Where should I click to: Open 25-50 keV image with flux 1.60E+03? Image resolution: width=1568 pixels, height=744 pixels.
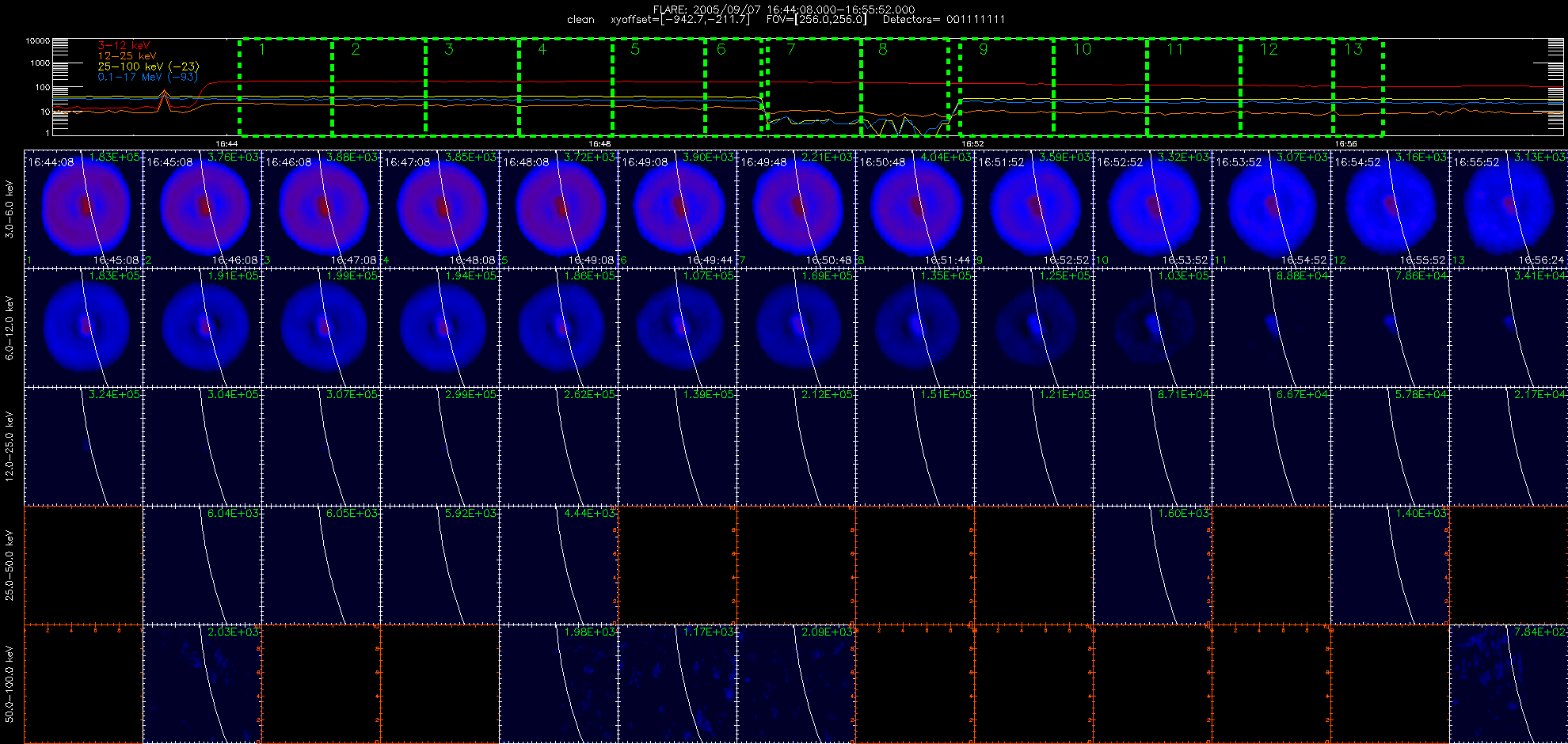(x=1153, y=564)
